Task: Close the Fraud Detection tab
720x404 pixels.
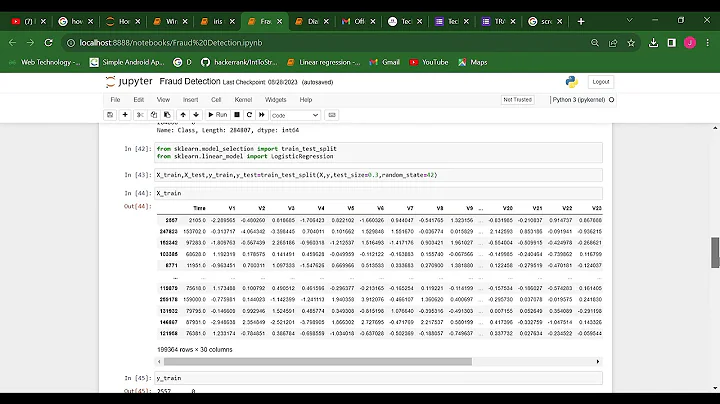Action: point(279,22)
